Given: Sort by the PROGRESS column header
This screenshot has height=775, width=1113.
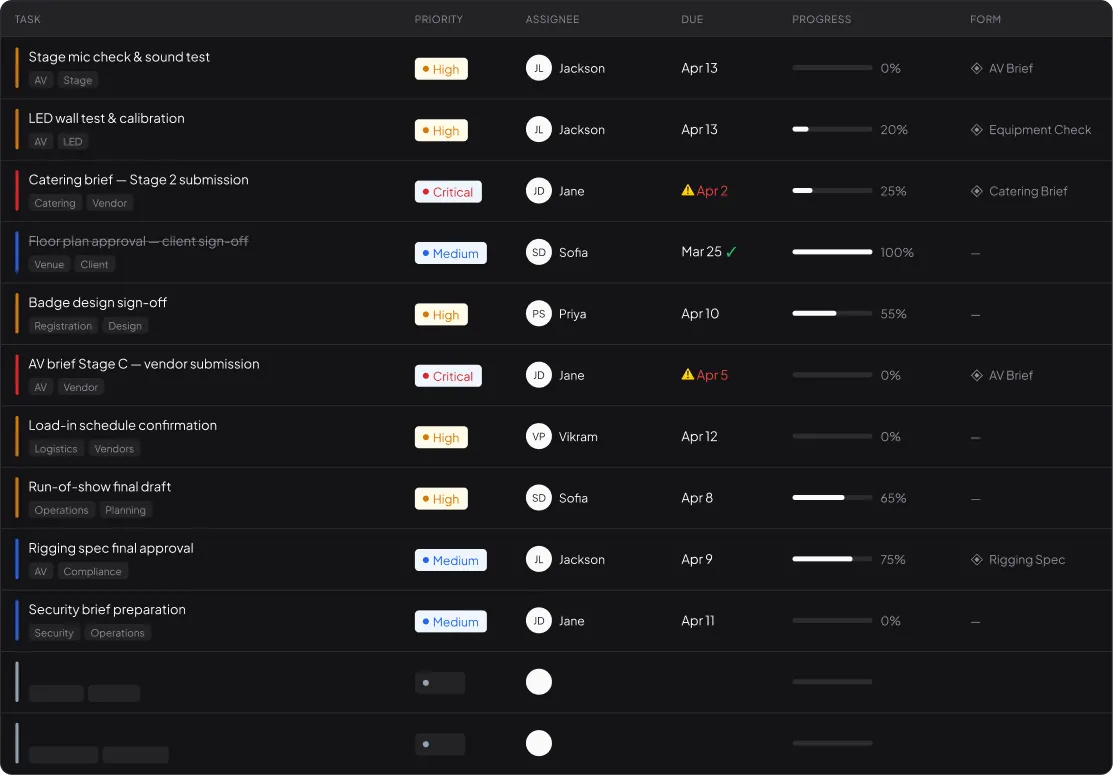Looking at the screenshot, I should click(x=821, y=19).
